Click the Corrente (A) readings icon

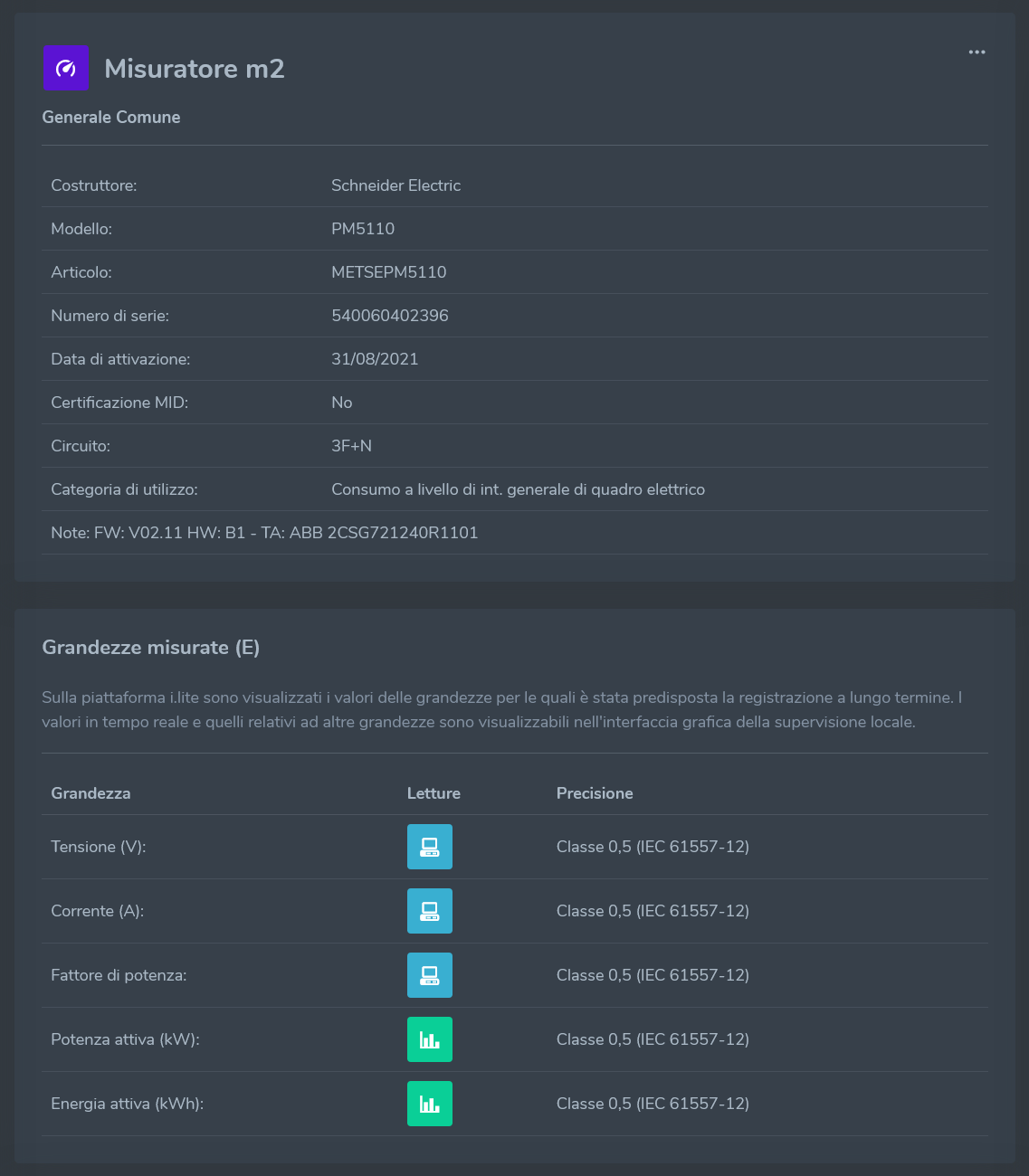pos(429,911)
